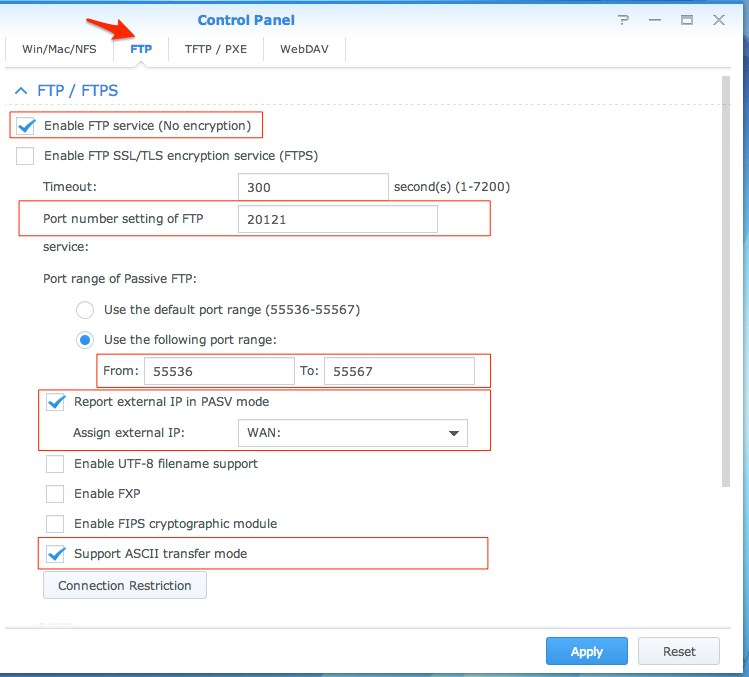
Task: Click the FTP port number field
Action: point(337,219)
